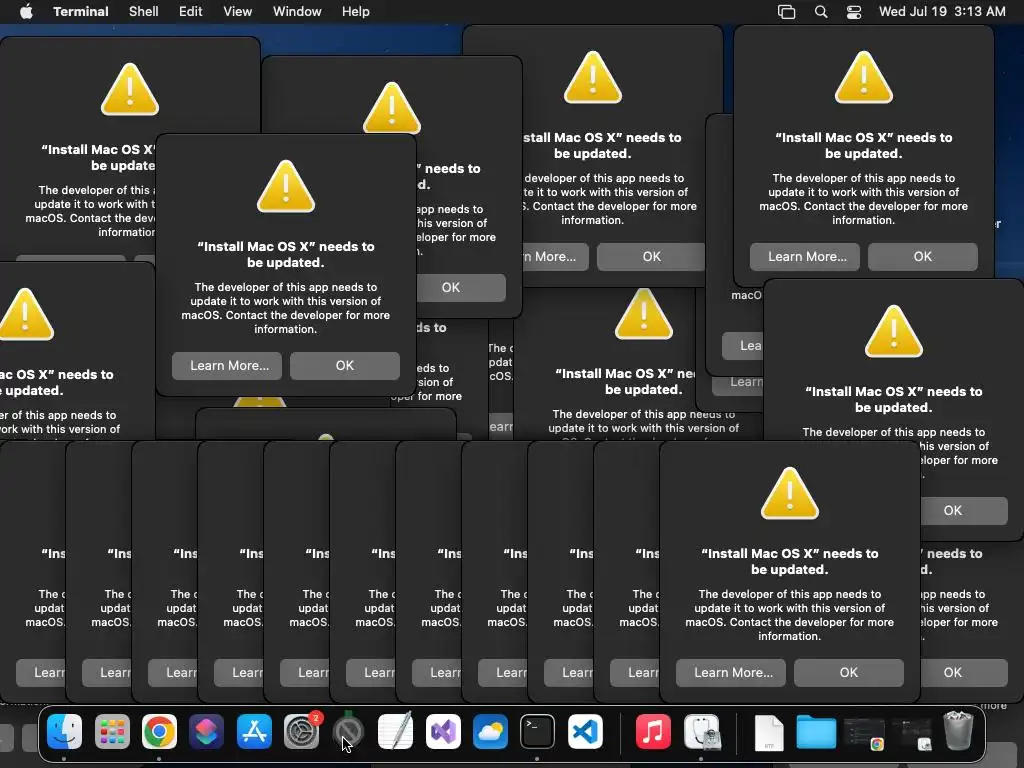Click Learn More in the dialog under the clock
The height and width of the screenshot is (768, 1024).
[805, 257]
